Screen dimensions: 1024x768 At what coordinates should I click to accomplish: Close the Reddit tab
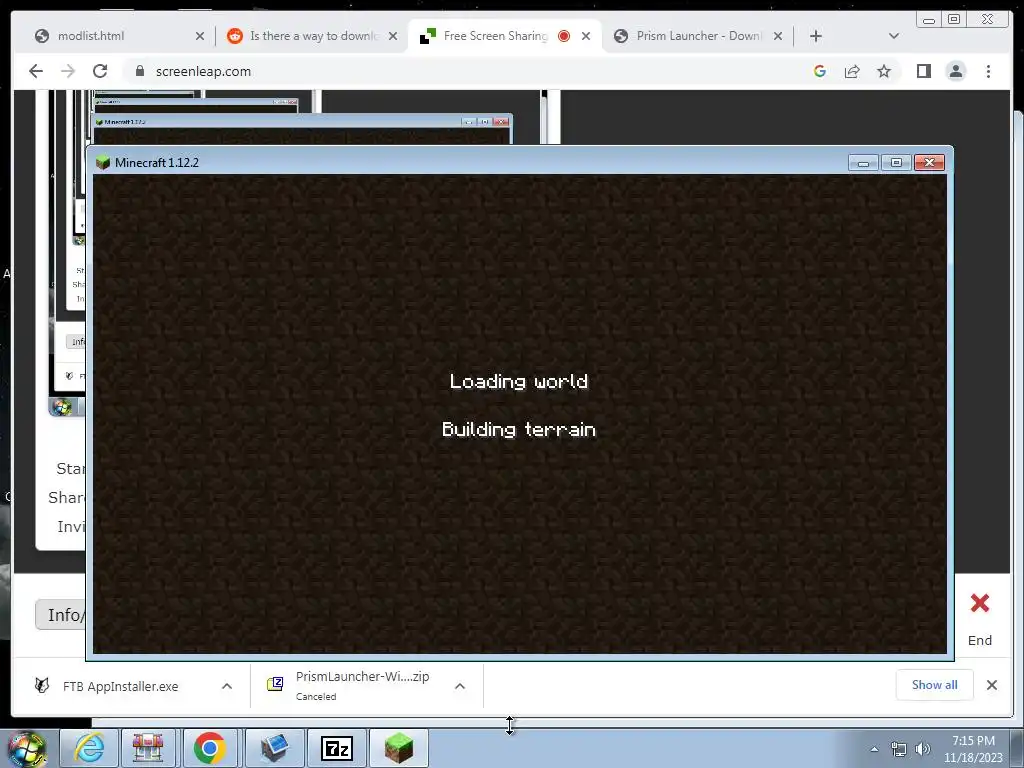[x=392, y=36]
